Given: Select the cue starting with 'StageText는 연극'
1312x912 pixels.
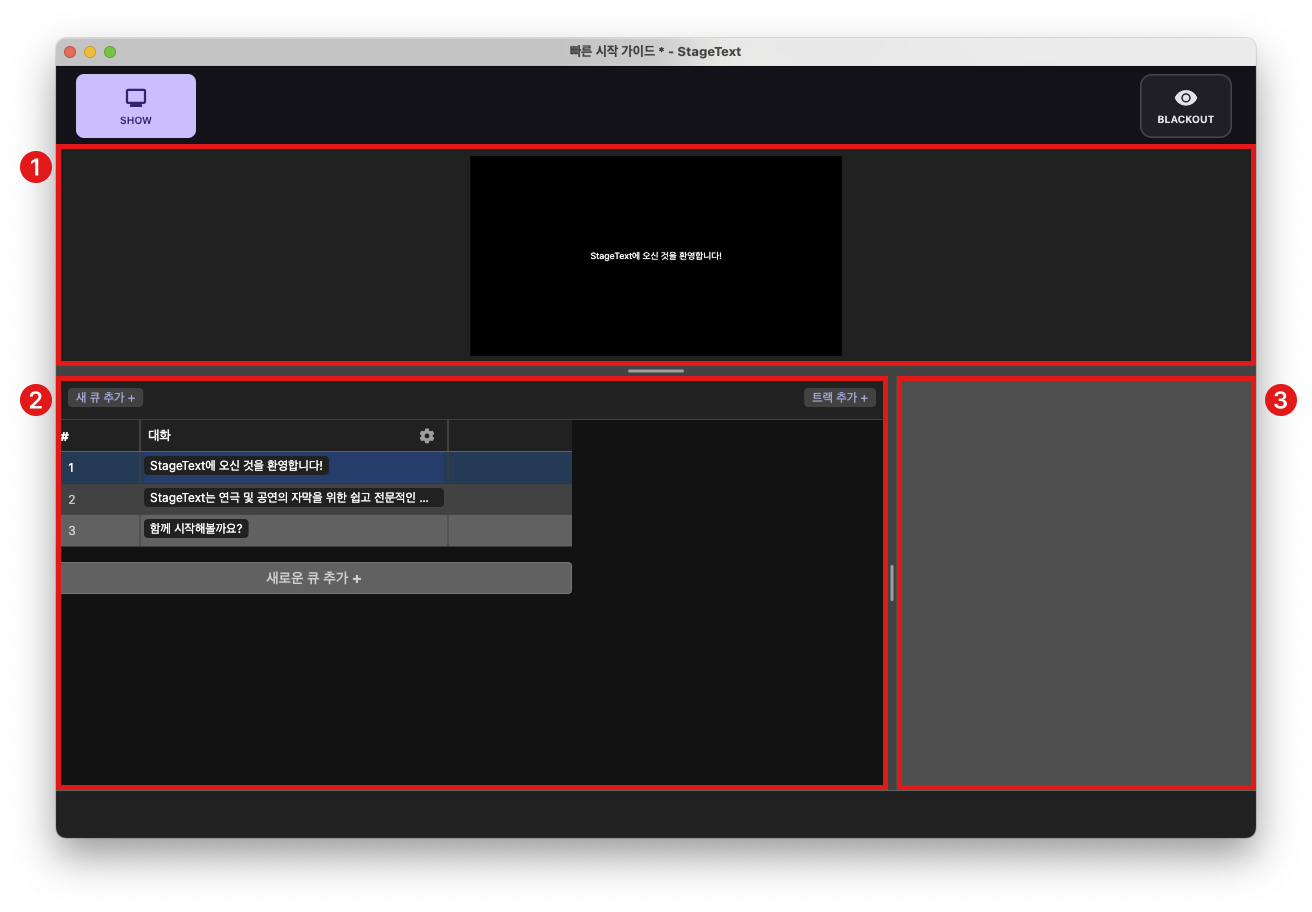Looking at the screenshot, I should 293,497.
